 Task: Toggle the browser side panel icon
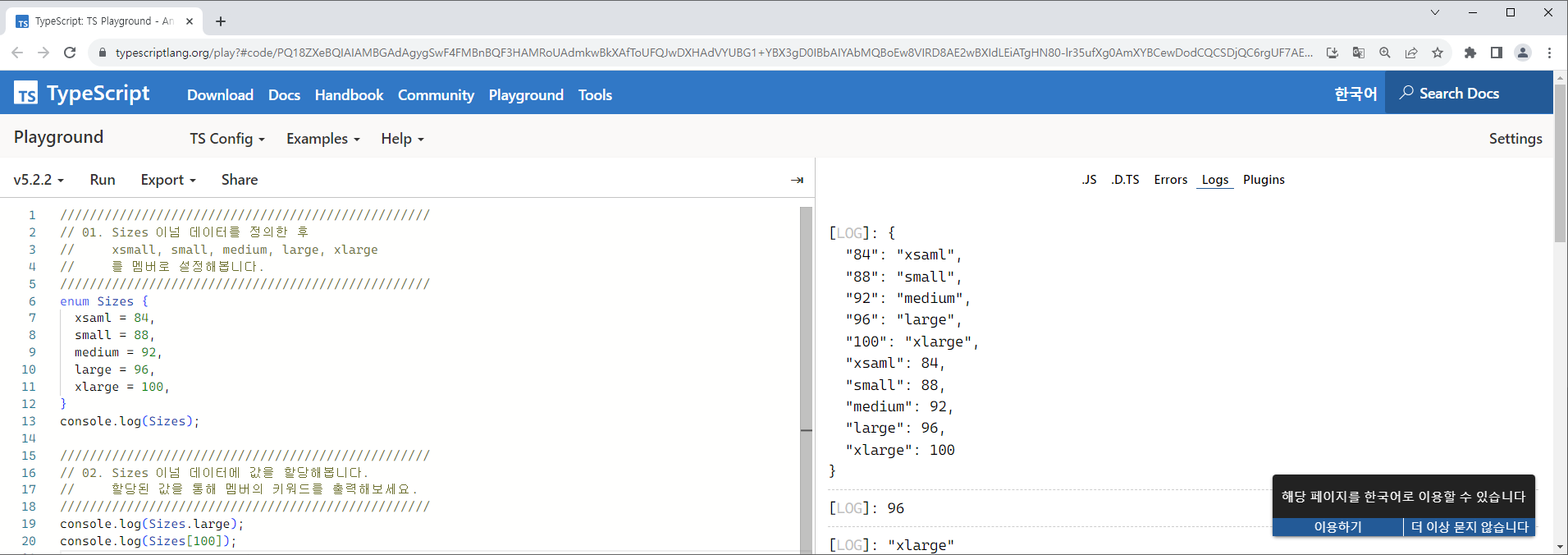click(x=1497, y=53)
